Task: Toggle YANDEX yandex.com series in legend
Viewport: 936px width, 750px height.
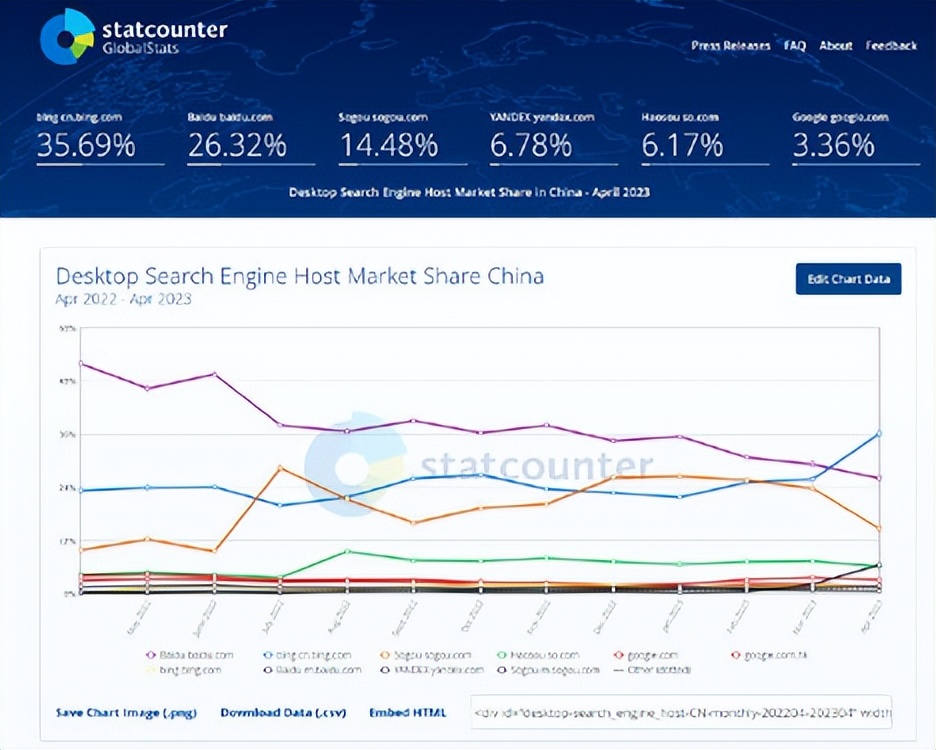Action: (432, 670)
